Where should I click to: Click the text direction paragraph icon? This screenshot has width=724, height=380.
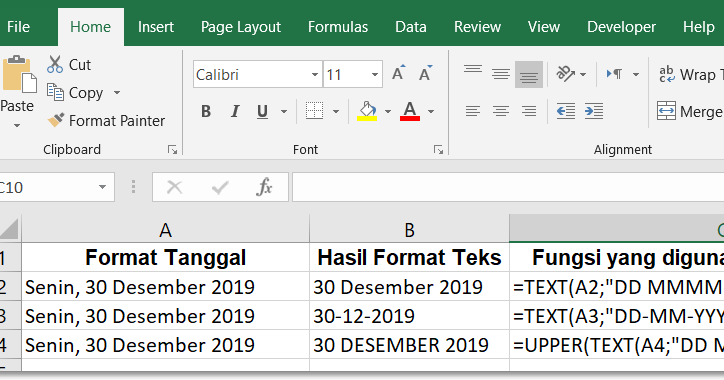coord(615,74)
